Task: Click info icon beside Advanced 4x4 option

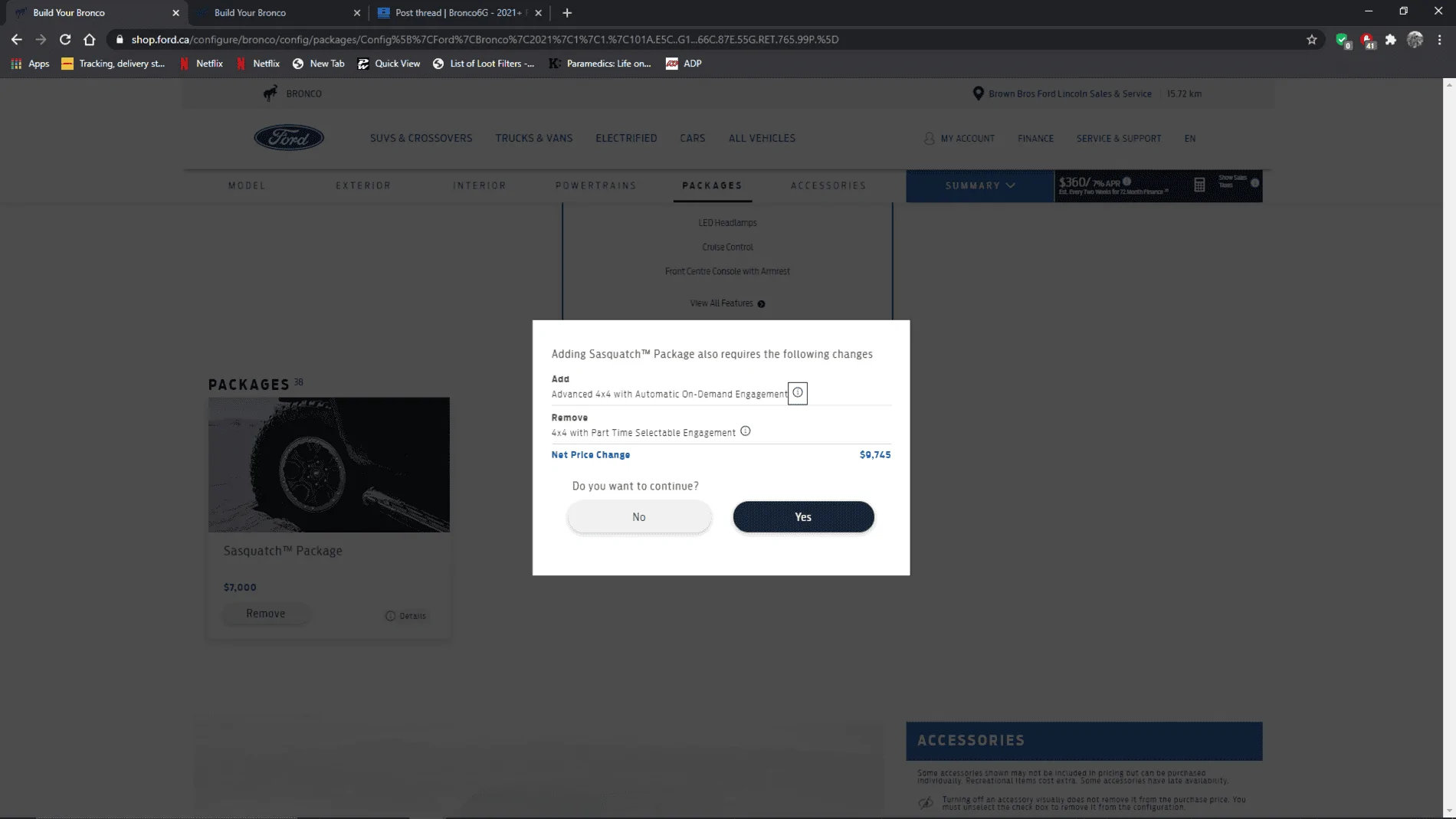Action: pyautogui.click(x=798, y=393)
